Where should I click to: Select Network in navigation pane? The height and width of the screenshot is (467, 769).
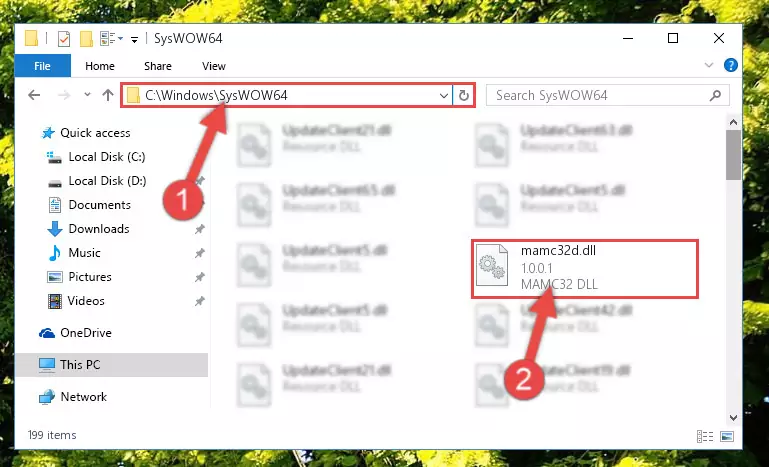tap(83, 396)
